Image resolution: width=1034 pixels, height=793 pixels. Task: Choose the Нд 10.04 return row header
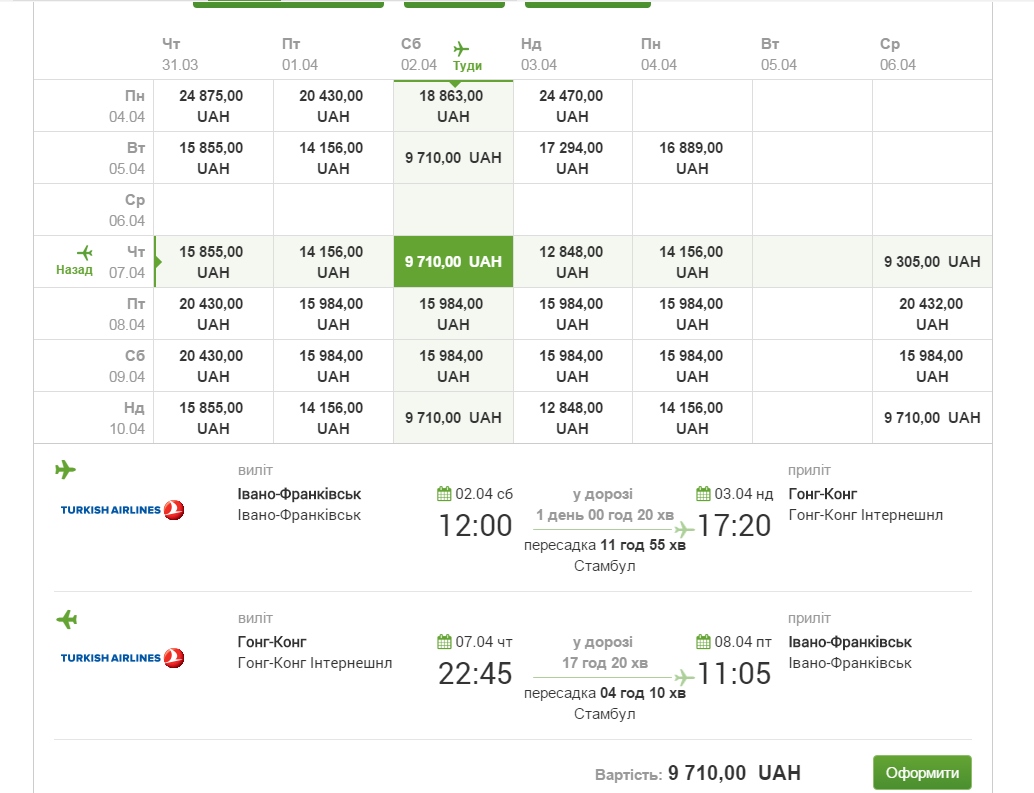tap(128, 418)
